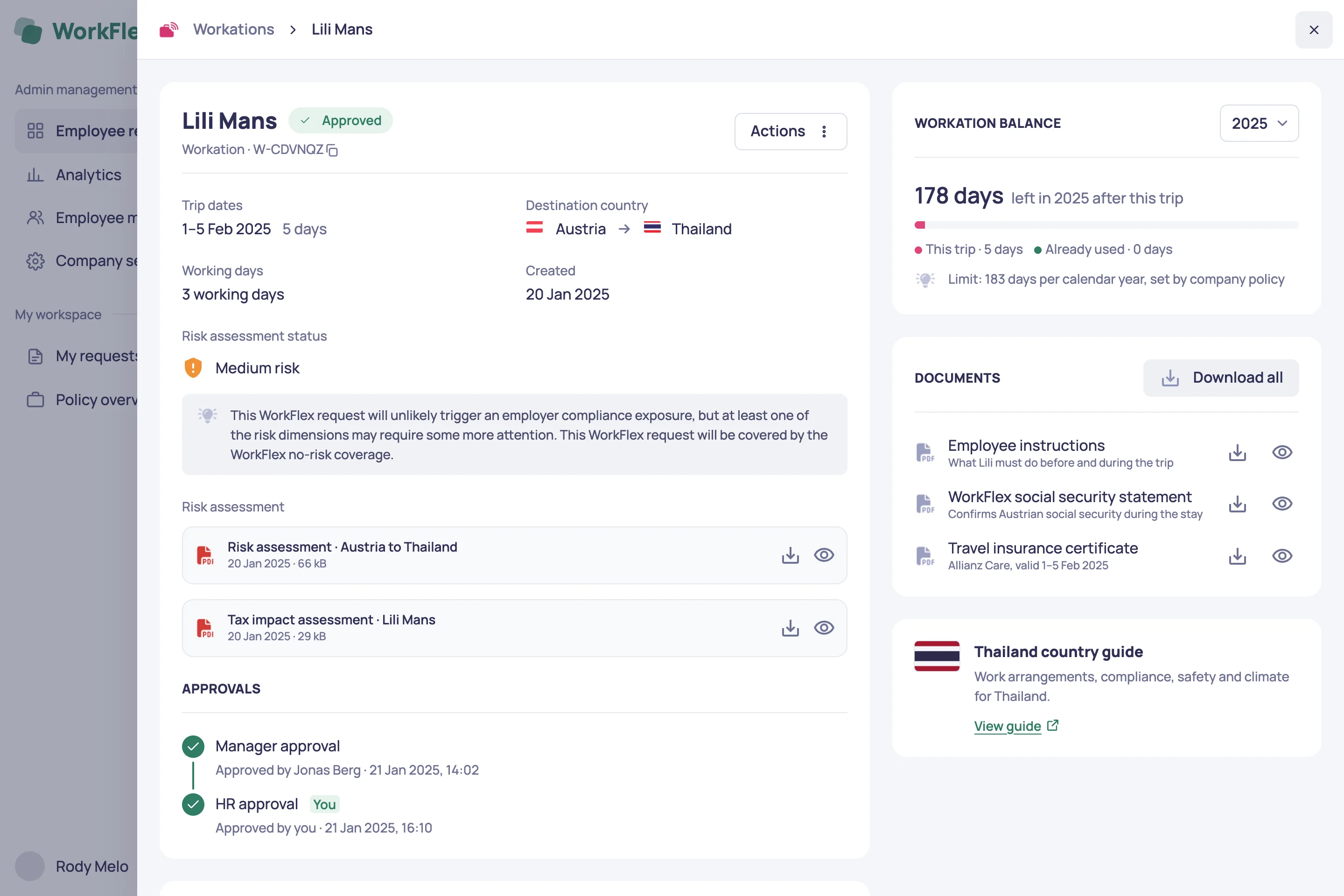Click the Employee instructions PDF icon
Image resolution: width=1344 pixels, height=896 pixels.
click(x=924, y=453)
